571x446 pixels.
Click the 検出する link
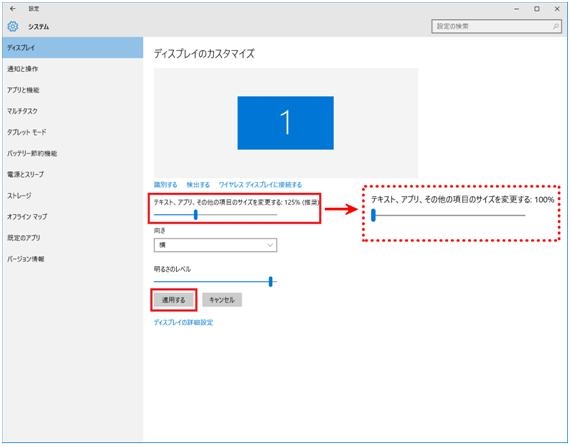198,185
